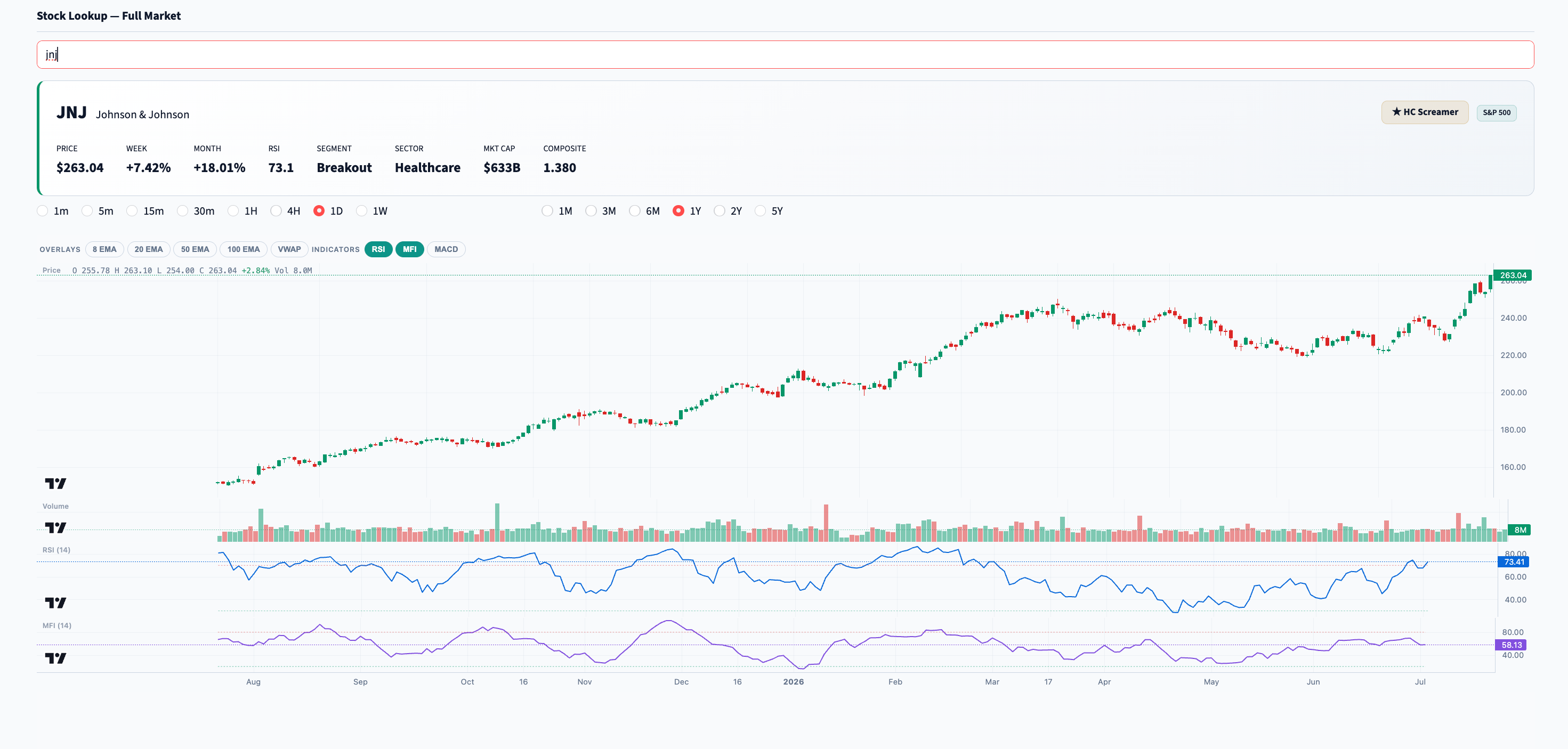This screenshot has height=749, width=1568.
Task: Click the purple 58.13 MFI value label
Action: pyautogui.click(x=1511, y=645)
